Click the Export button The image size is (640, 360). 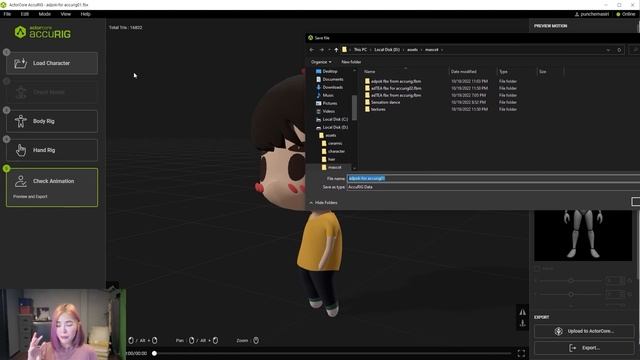(584, 348)
